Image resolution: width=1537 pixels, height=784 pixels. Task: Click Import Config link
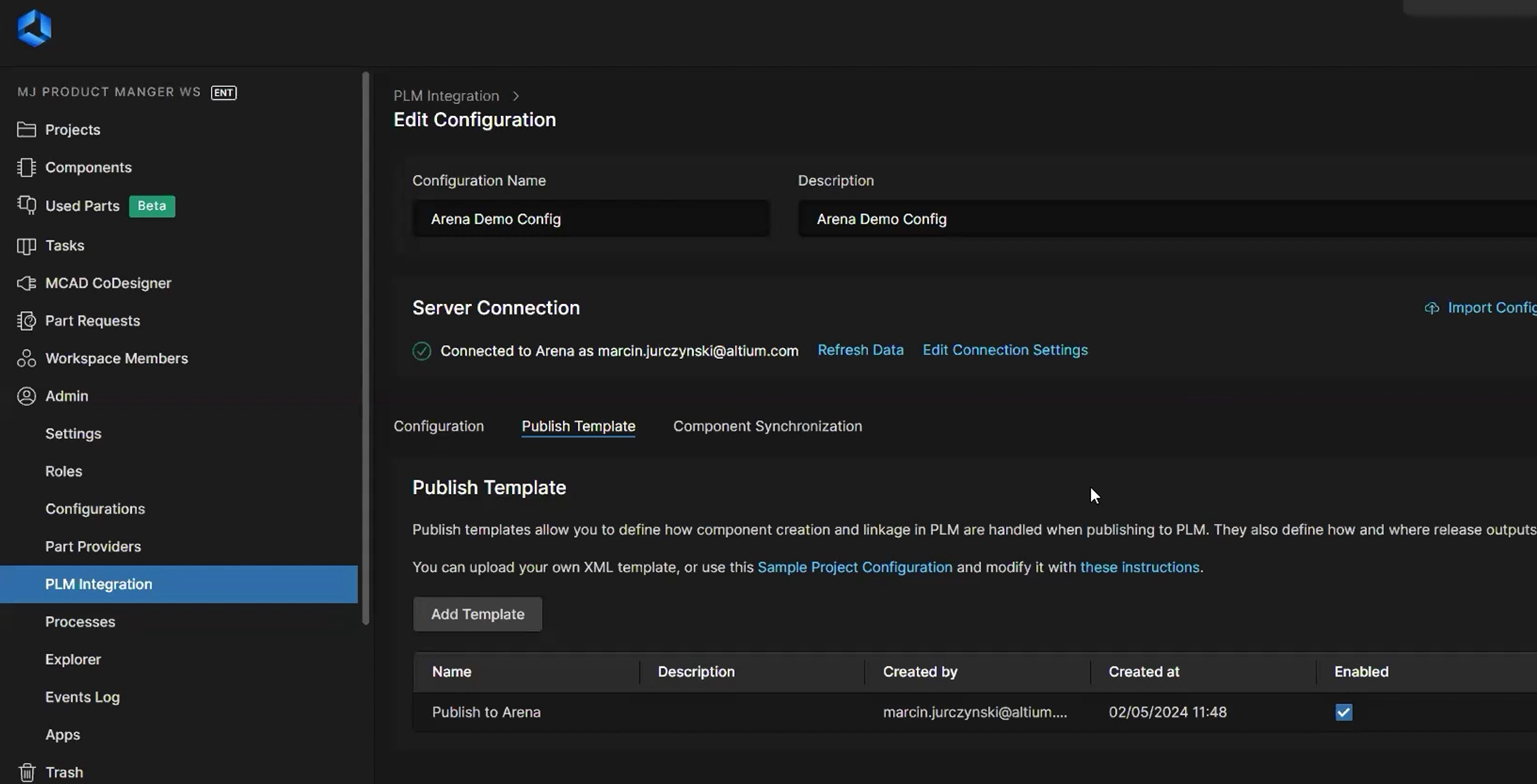pos(1492,307)
